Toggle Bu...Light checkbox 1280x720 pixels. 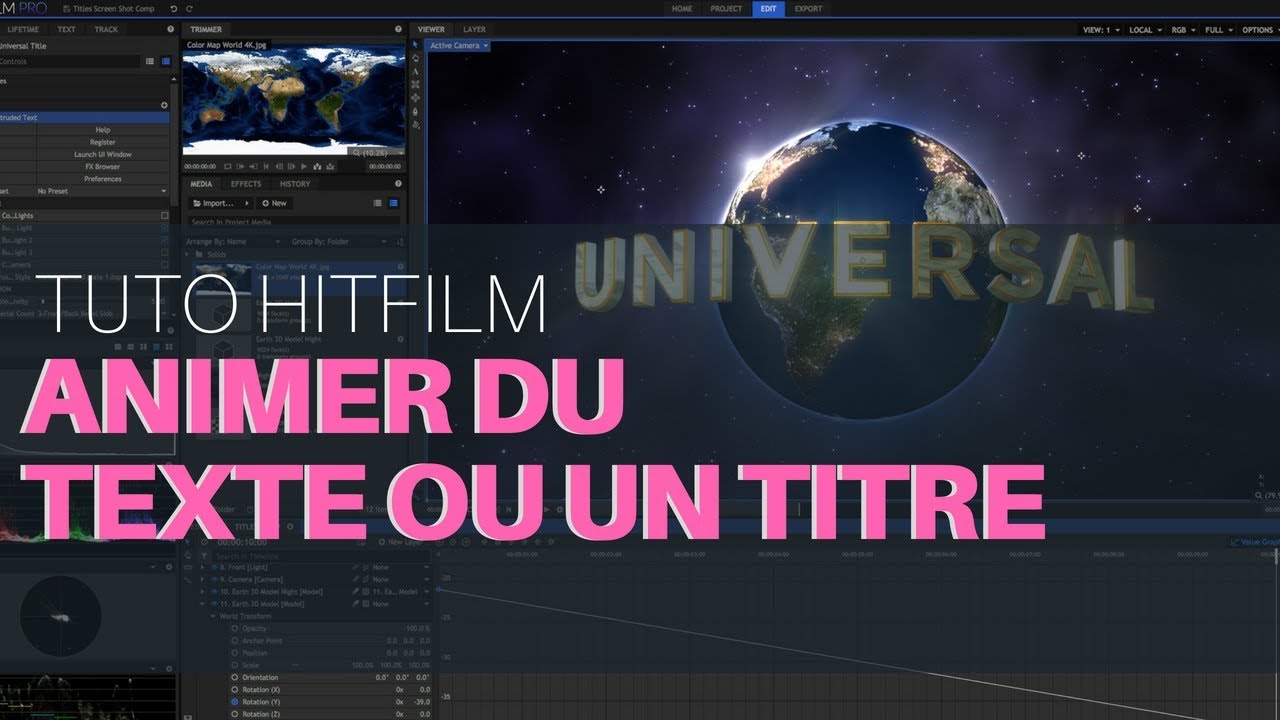[165, 228]
